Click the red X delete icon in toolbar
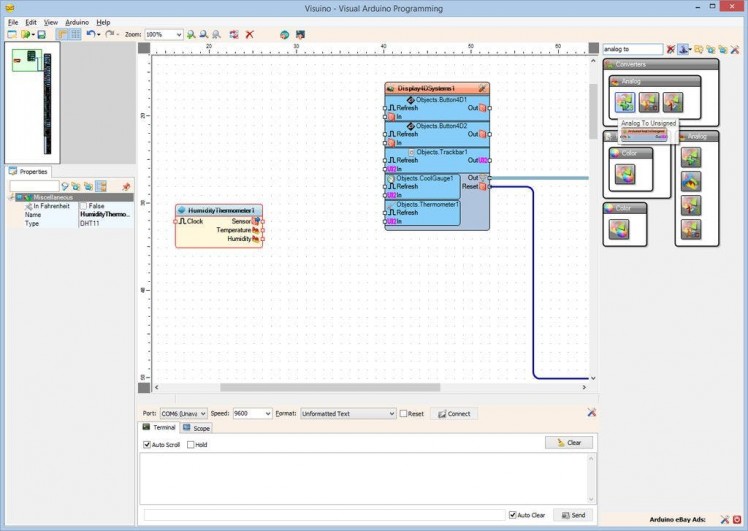 click(249, 34)
